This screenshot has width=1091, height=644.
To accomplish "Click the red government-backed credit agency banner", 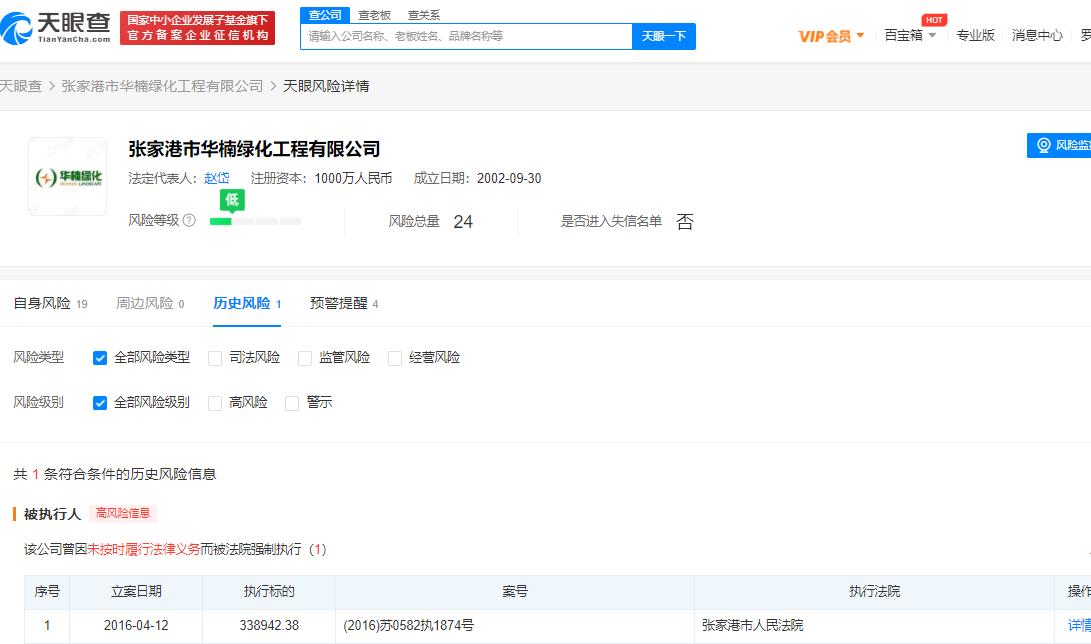I will pos(198,28).
